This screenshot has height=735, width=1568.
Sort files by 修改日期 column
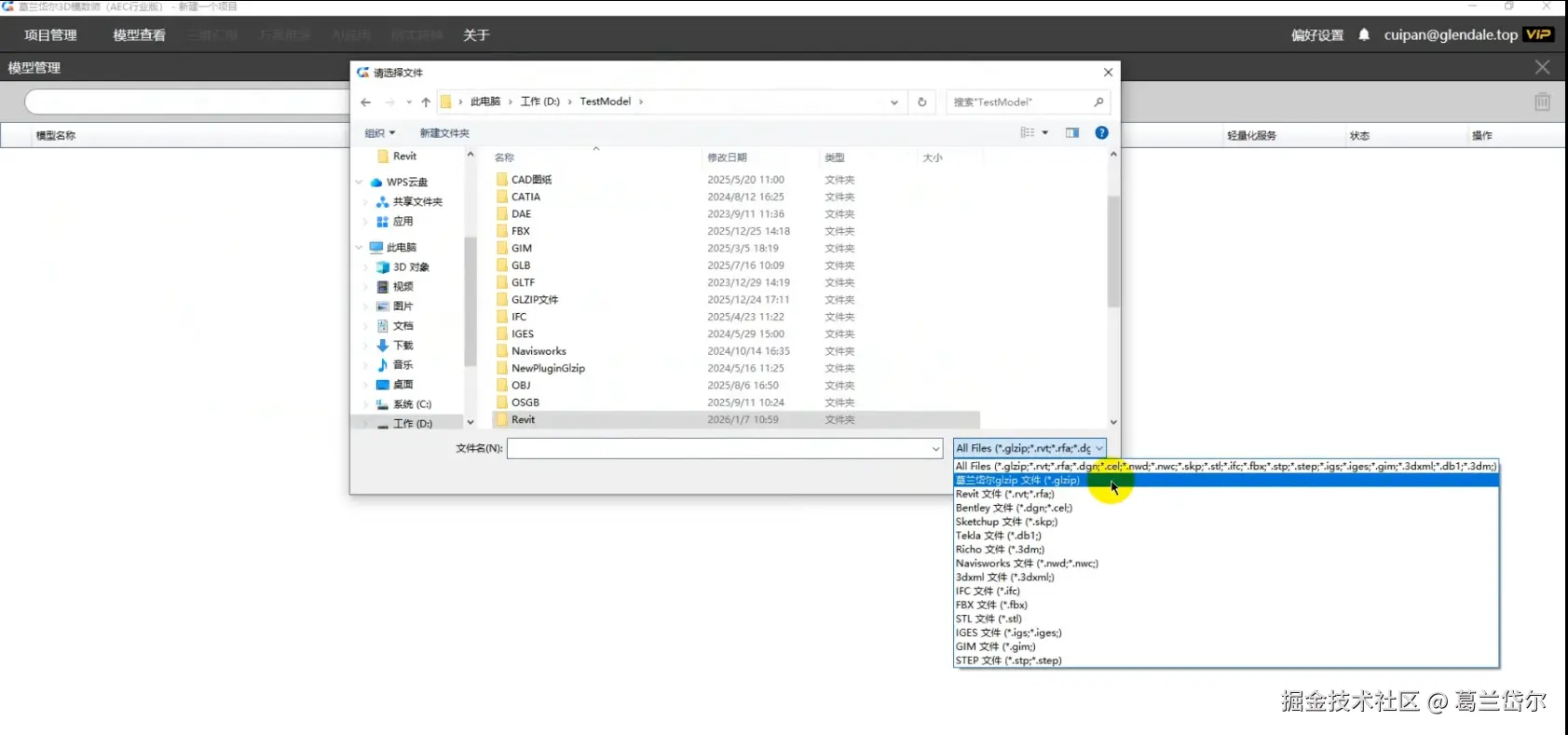(727, 157)
